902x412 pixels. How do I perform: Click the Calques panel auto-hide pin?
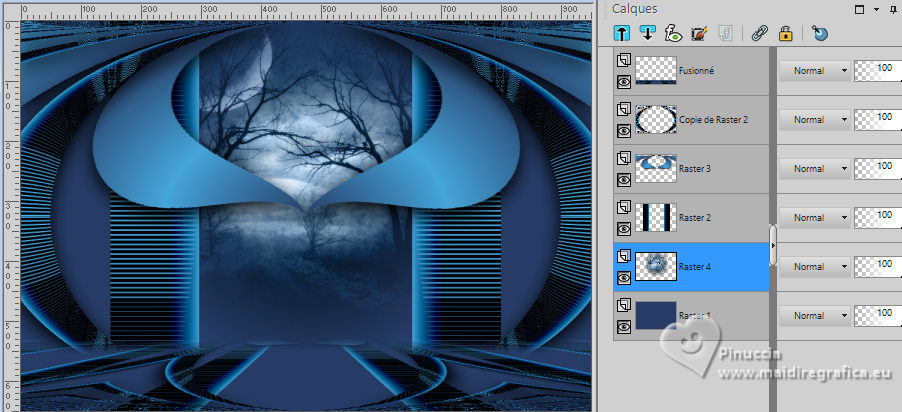(x=892, y=9)
